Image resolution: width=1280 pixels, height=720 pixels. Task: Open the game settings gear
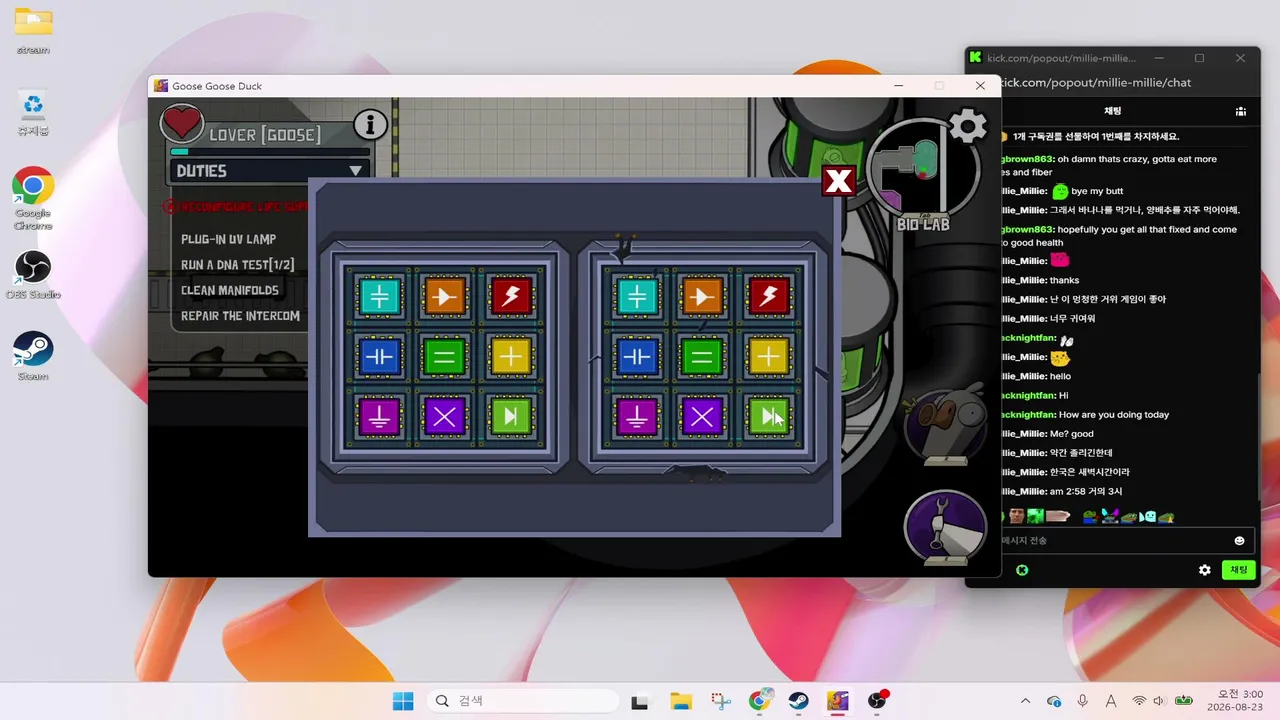tap(967, 126)
